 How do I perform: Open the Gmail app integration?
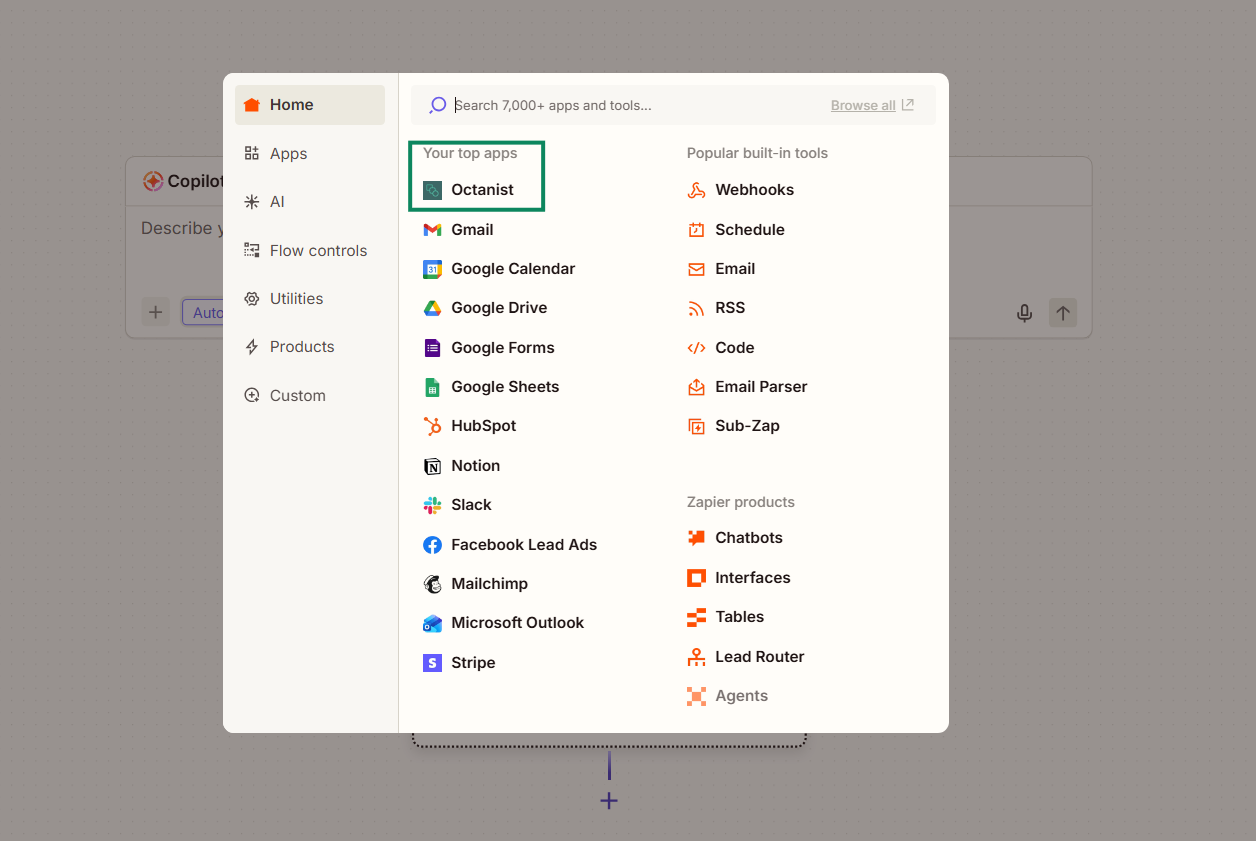coord(470,229)
